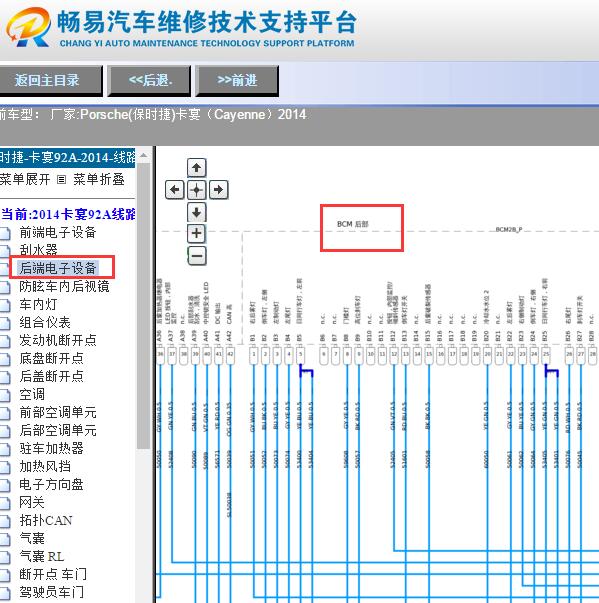Screen dimensions: 599x603
Task: Recenter the diagram with the center button
Action: coord(196,190)
